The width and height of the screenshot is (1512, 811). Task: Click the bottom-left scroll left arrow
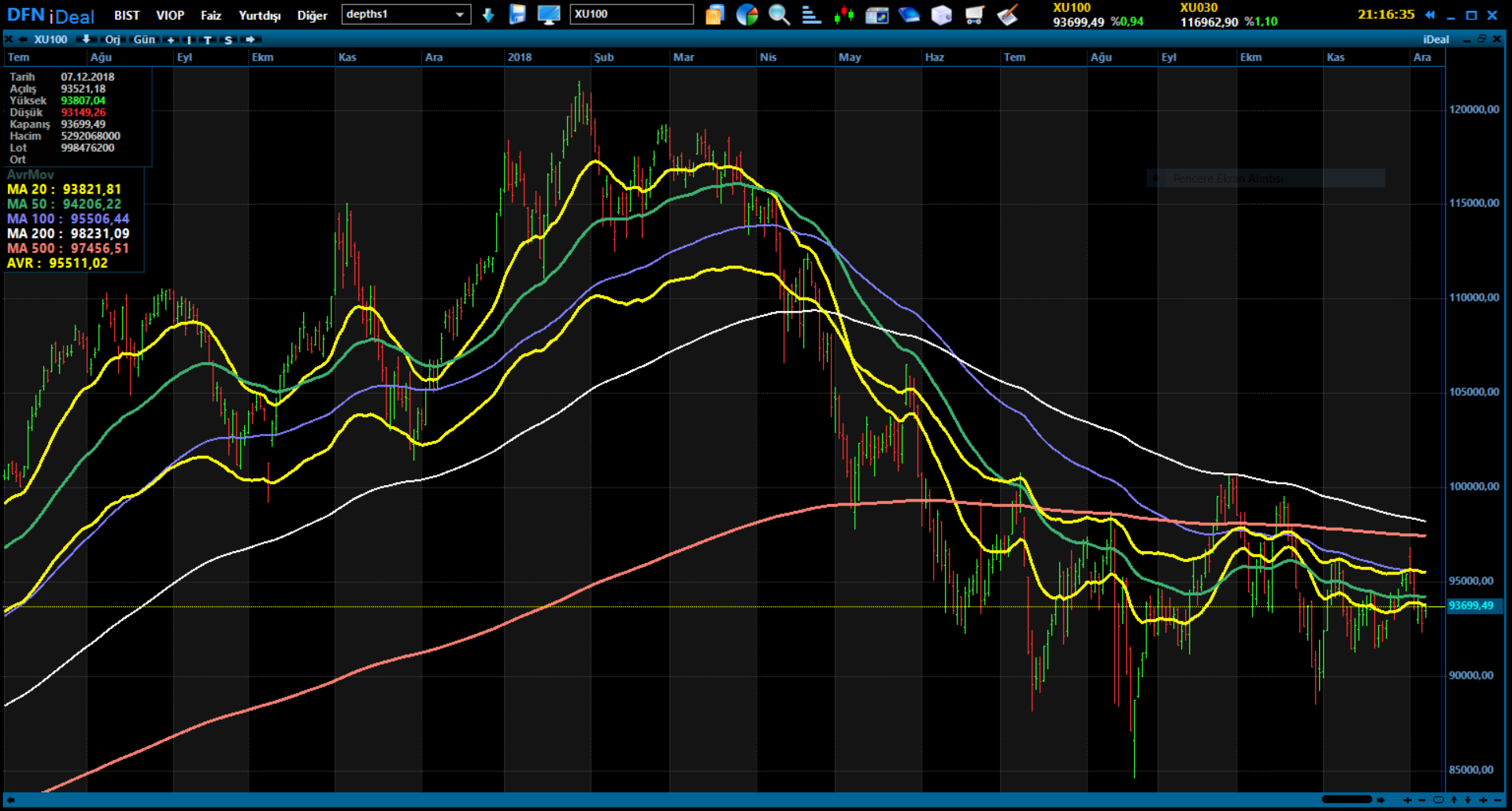(x=11, y=800)
